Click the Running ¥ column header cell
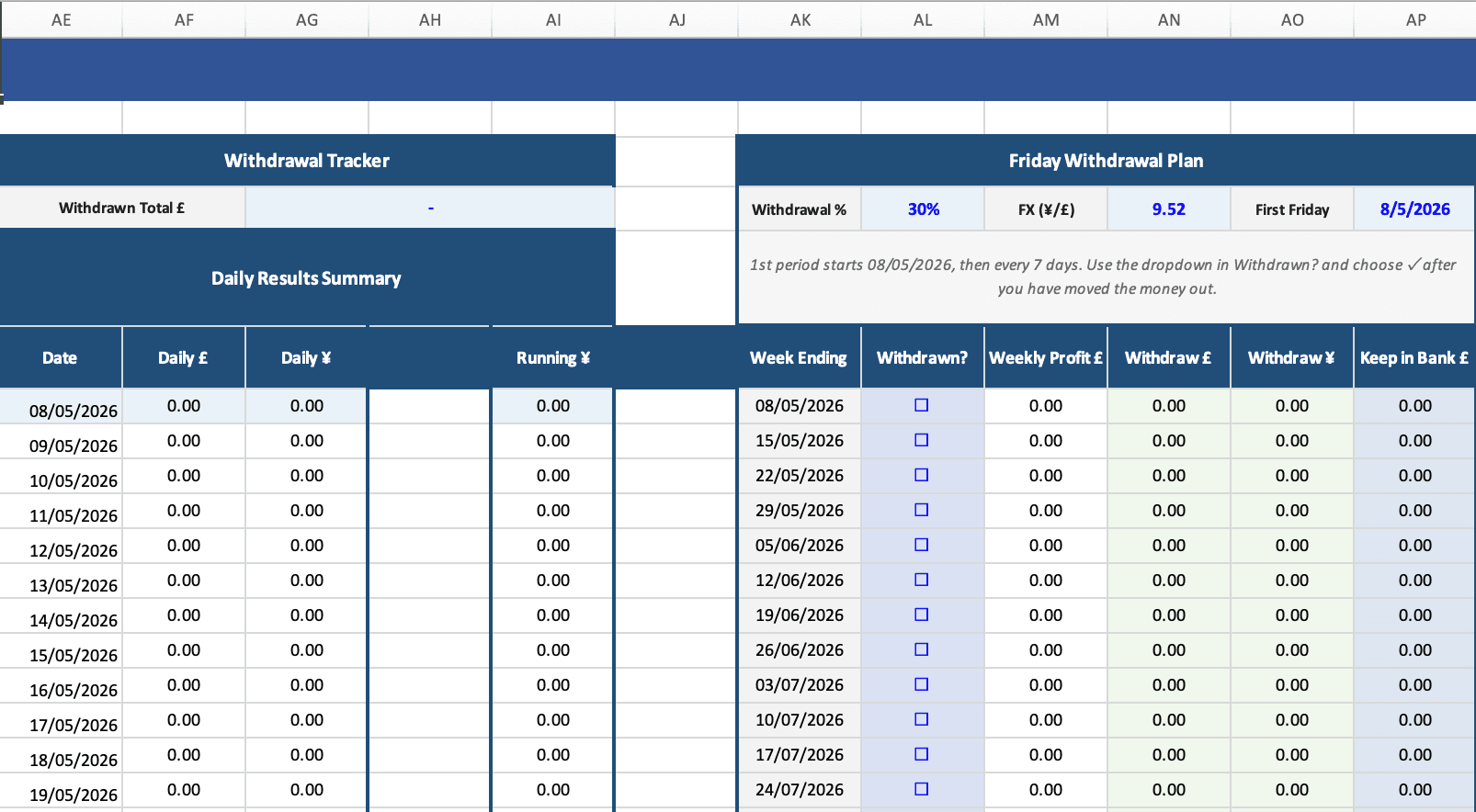This screenshot has height=812, width=1476. click(553, 358)
